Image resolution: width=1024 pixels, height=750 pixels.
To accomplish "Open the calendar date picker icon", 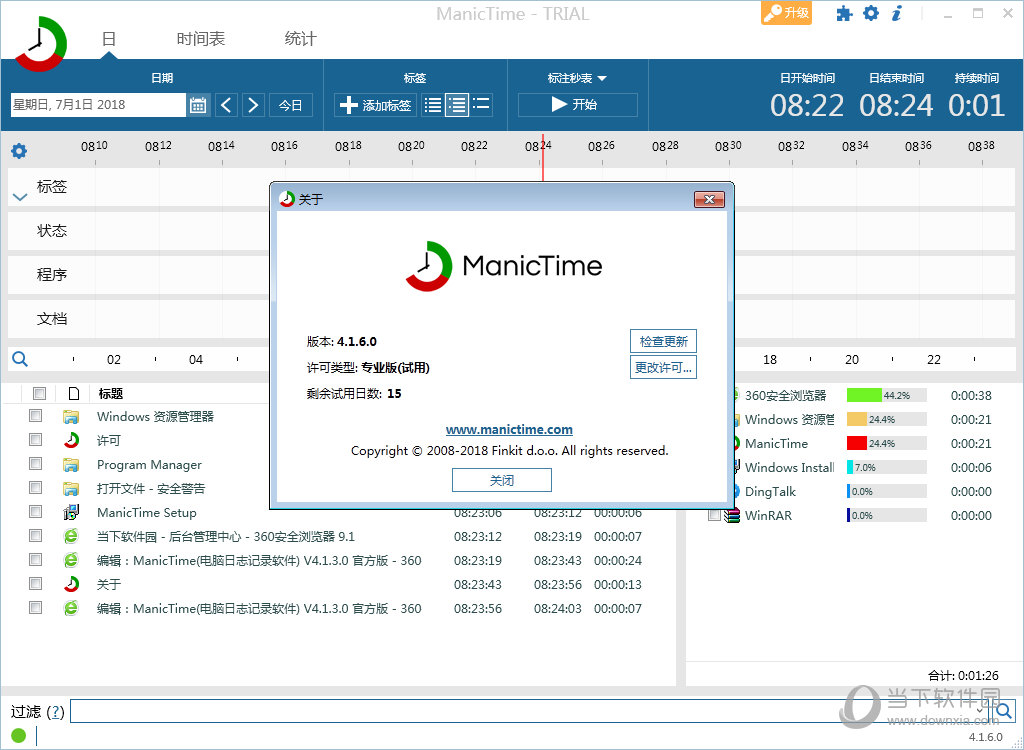I will (198, 105).
